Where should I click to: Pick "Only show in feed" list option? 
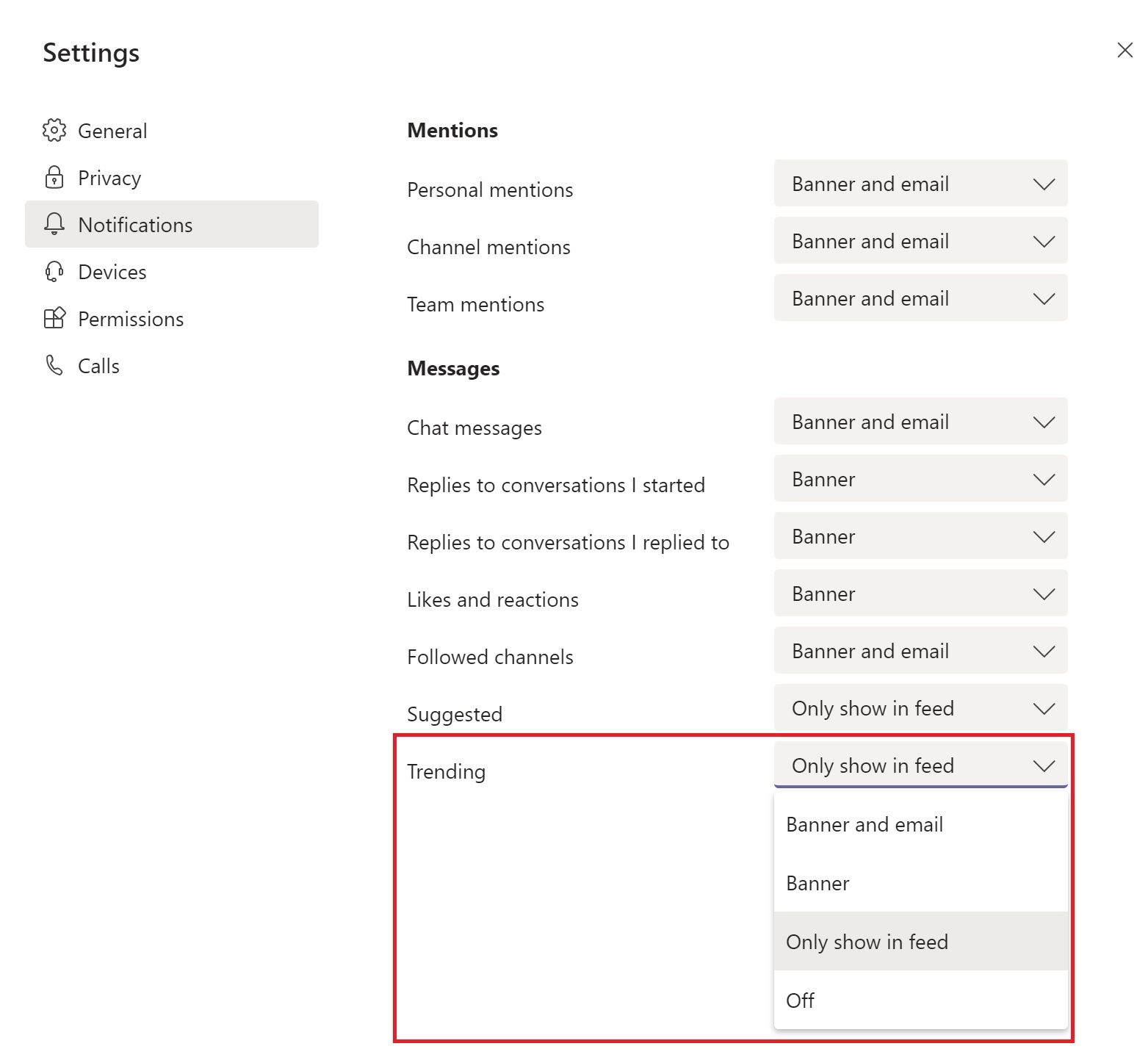[x=867, y=942]
